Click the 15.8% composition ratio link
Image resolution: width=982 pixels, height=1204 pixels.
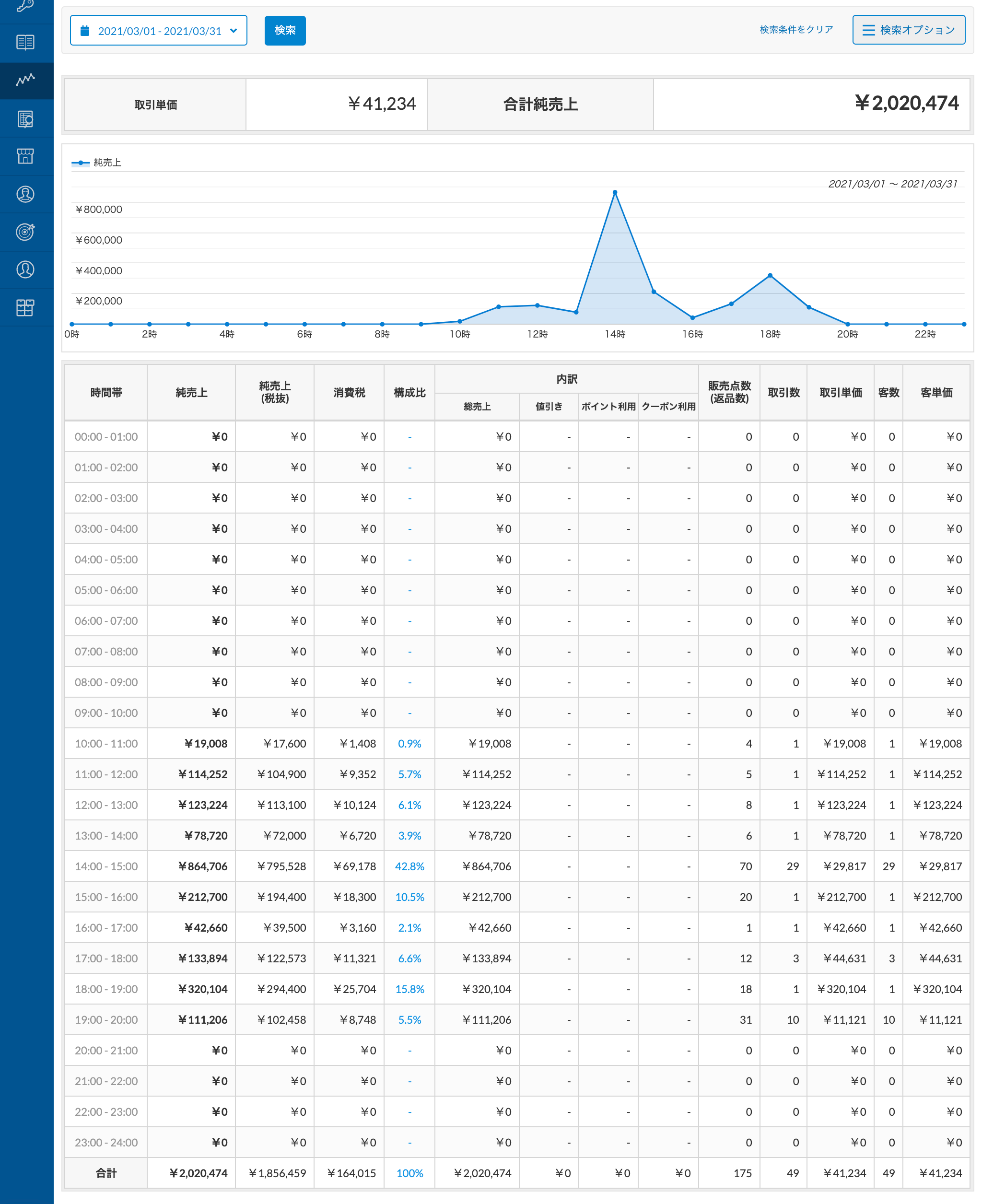[409, 989]
